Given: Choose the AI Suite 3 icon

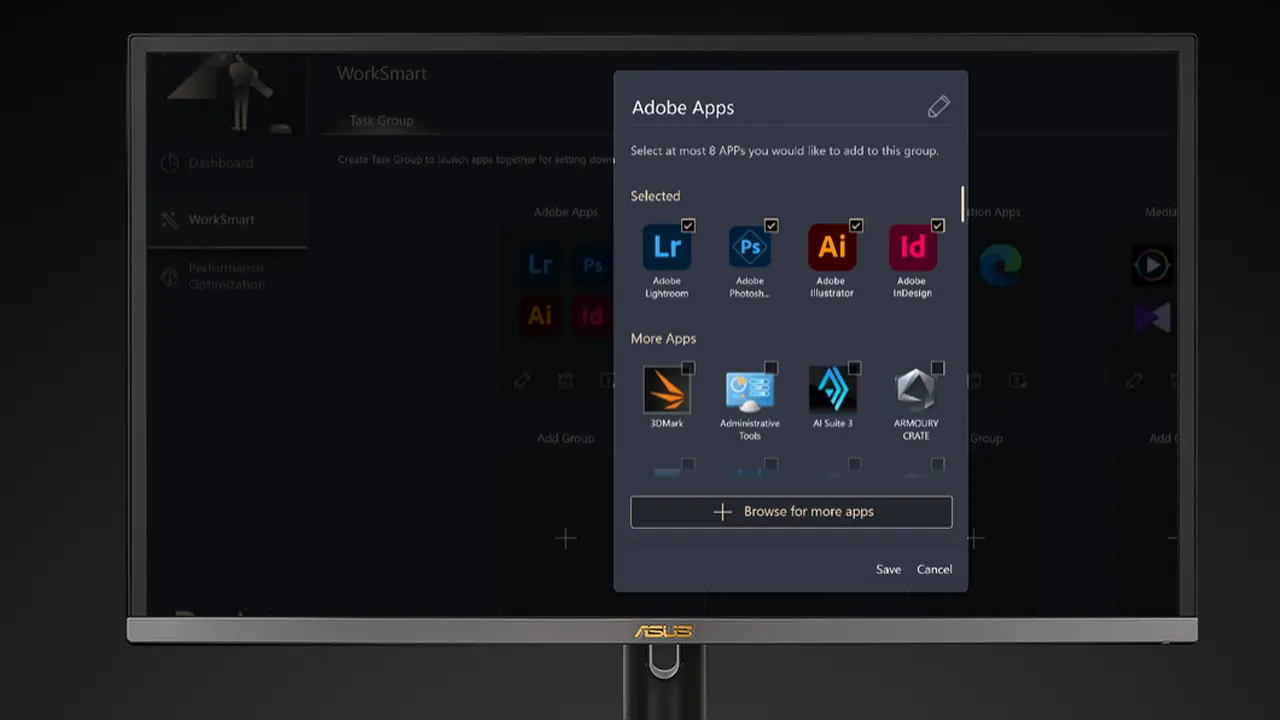Looking at the screenshot, I should tap(832, 390).
